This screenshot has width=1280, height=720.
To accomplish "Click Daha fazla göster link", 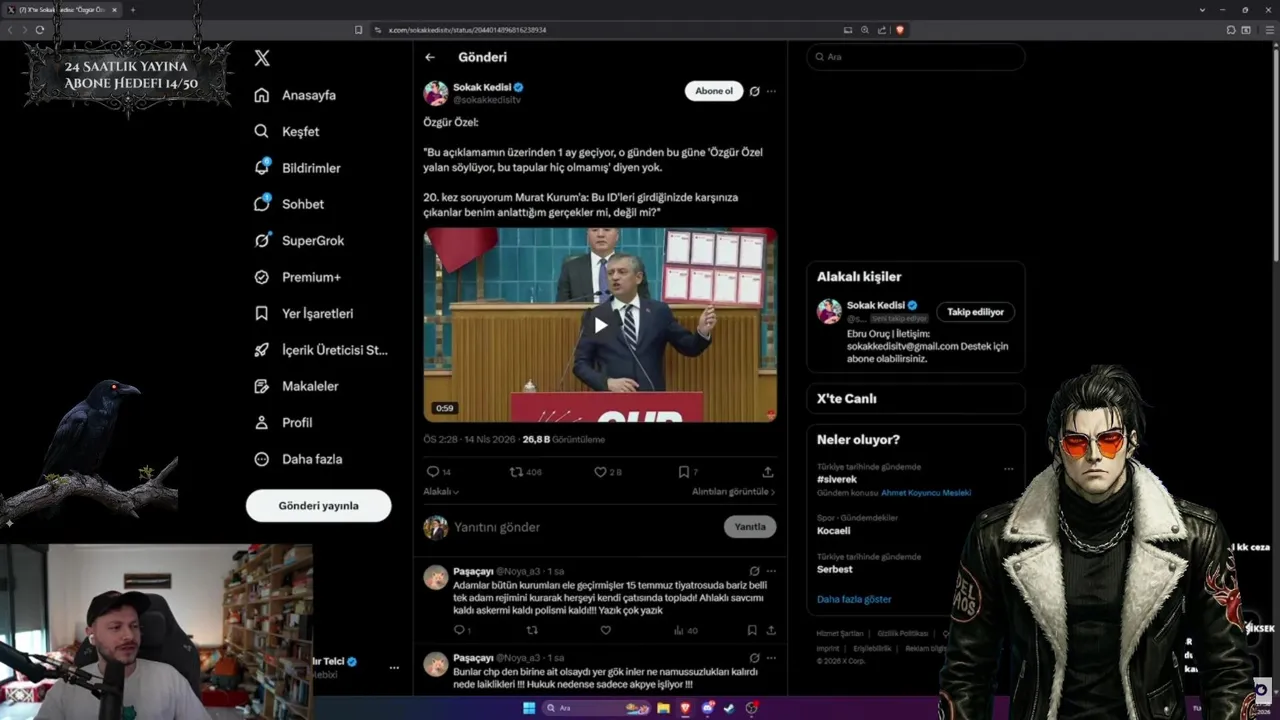I will [x=854, y=599].
